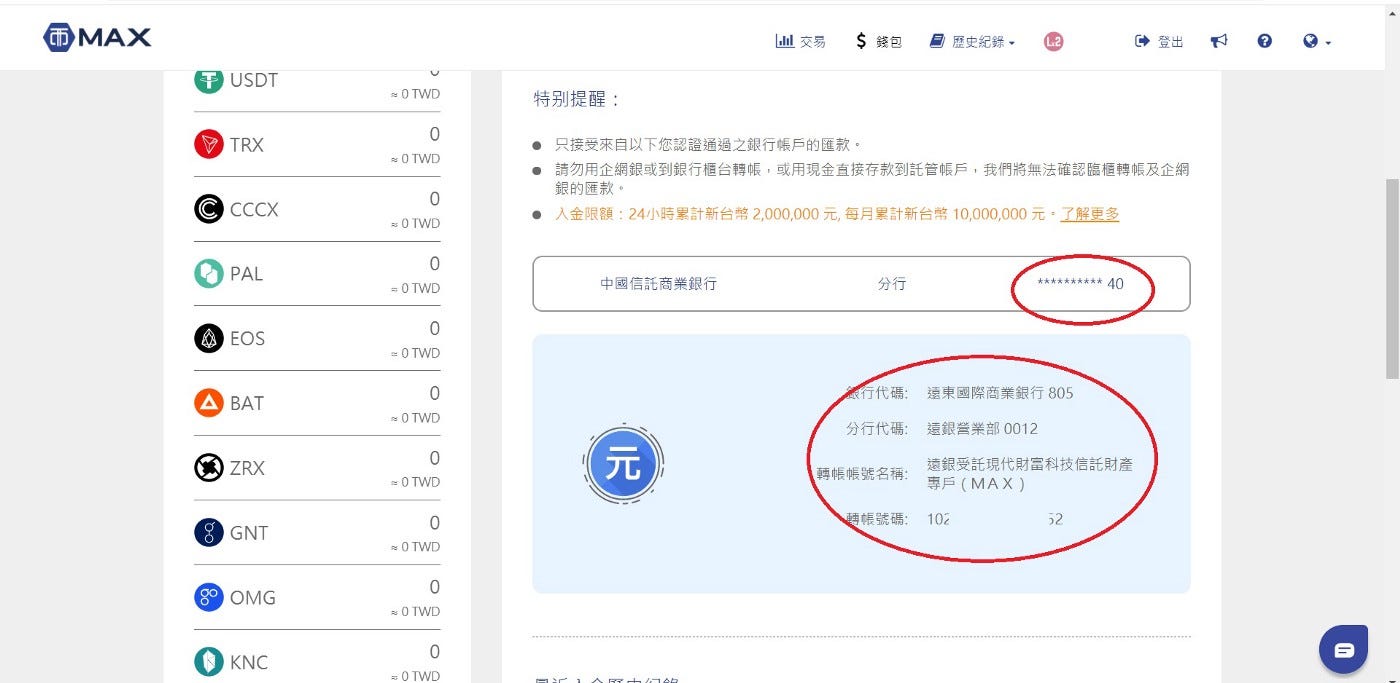Open the 錢包 wallet menu item
Screen dimensions: 1400x683
click(x=879, y=41)
